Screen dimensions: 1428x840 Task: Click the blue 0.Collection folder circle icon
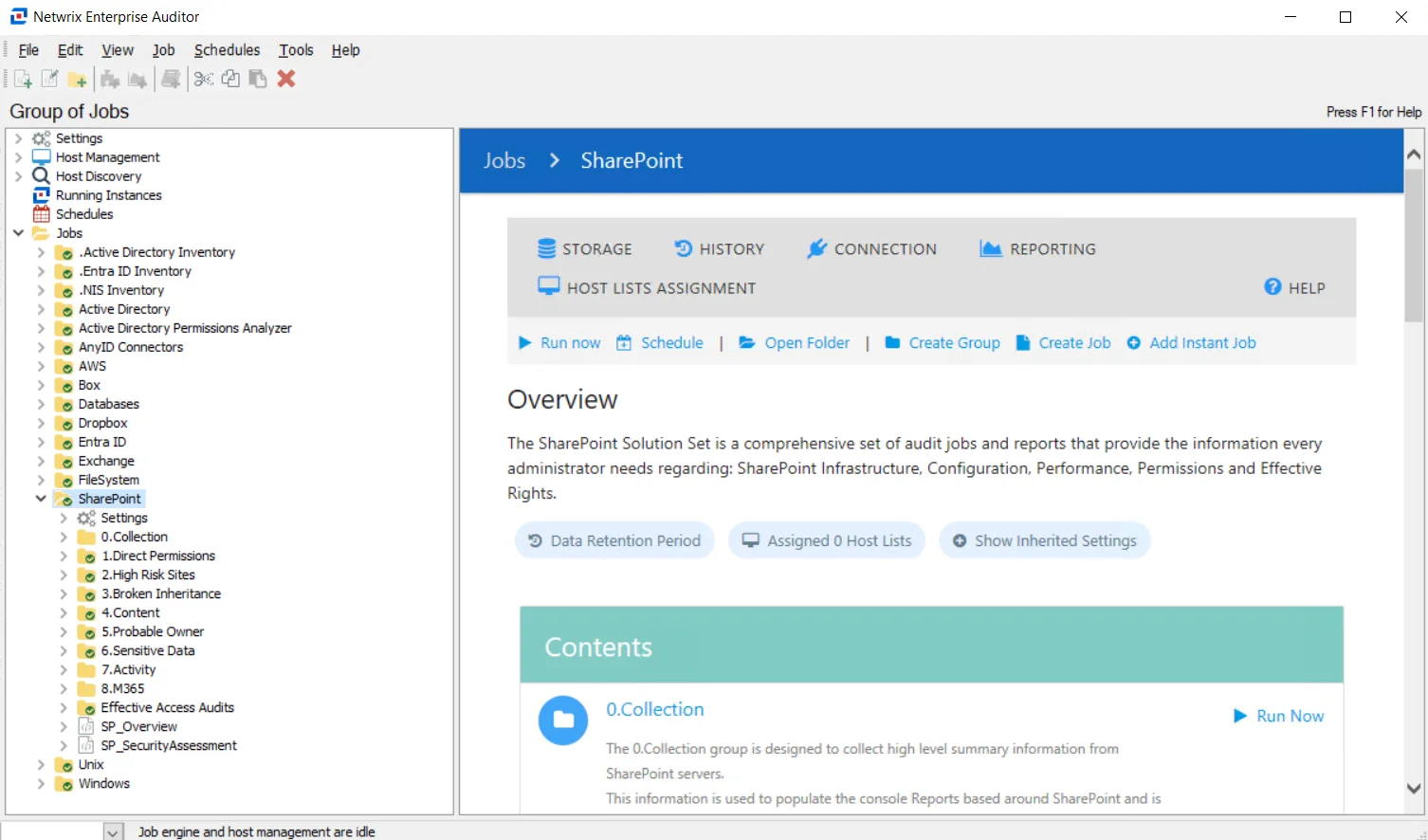563,720
